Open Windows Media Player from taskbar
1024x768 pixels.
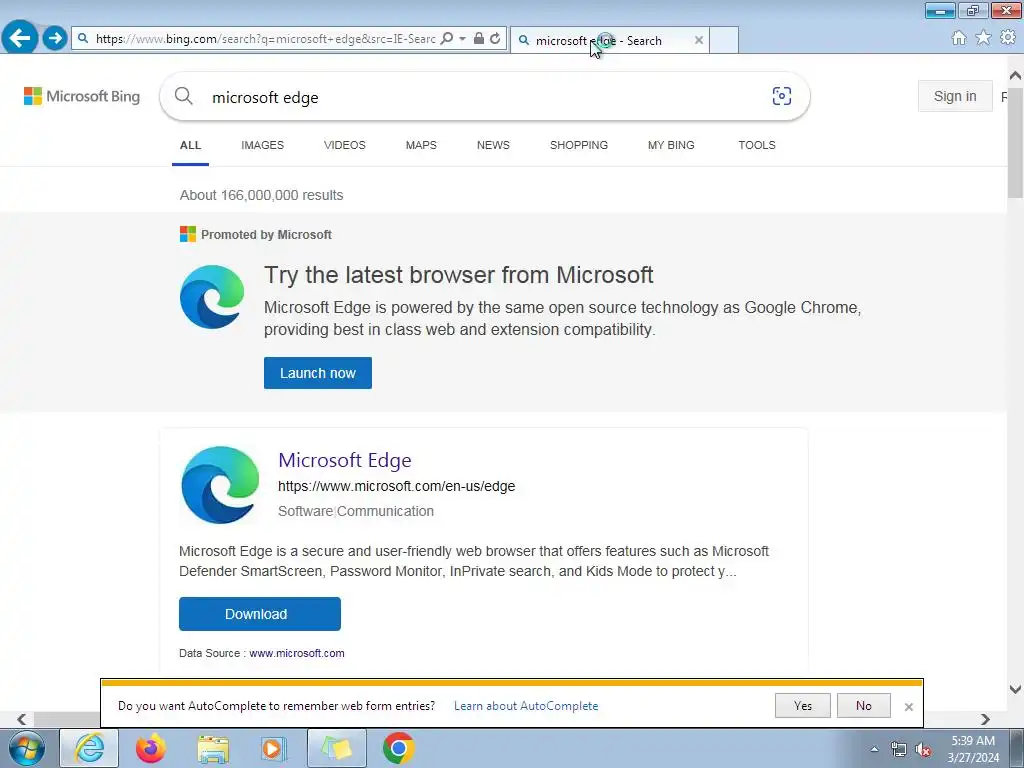[x=274, y=748]
